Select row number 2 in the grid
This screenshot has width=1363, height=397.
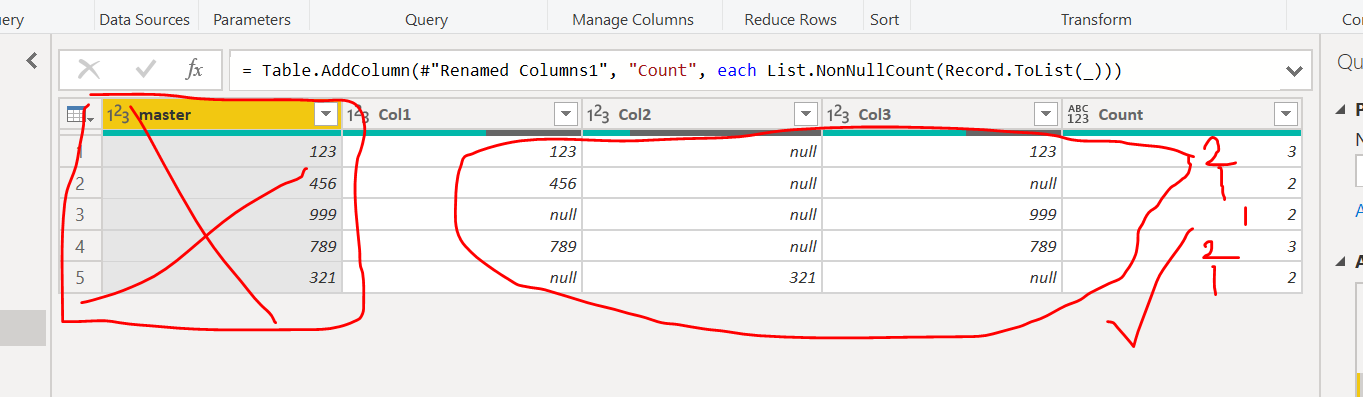click(x=80, y=183)
